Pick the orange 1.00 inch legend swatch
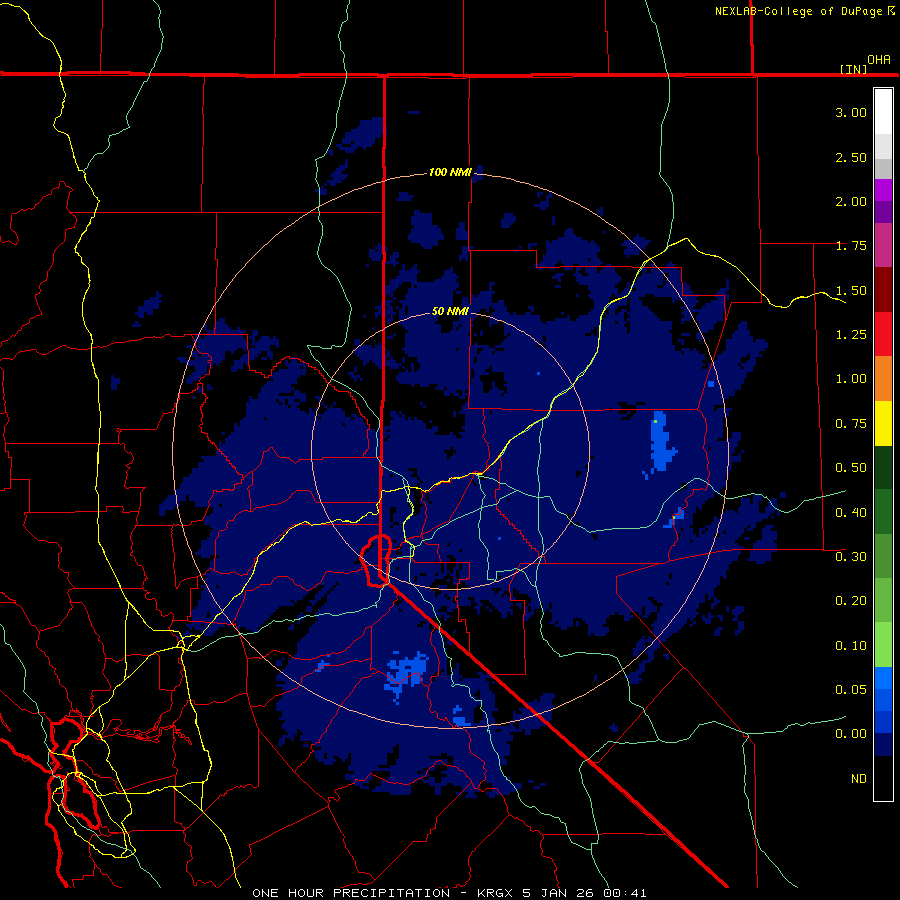 click(883, 379)
